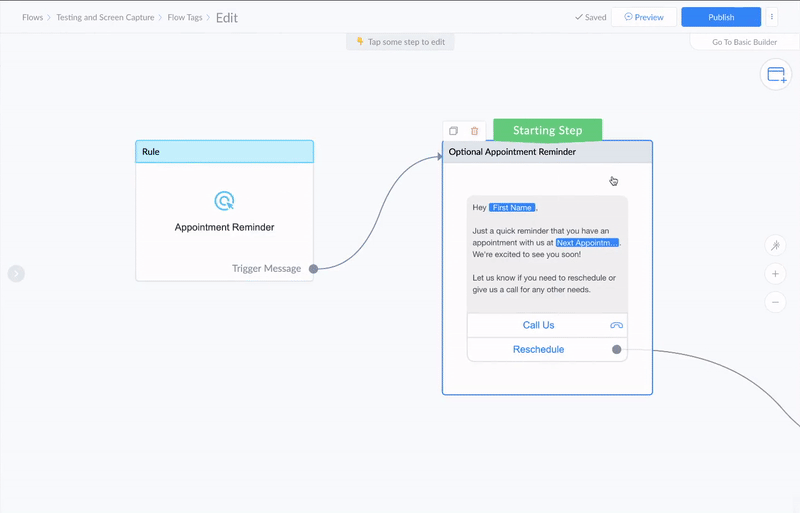Click the add step card icon
This screenshot has width=800, height=513.
pos(776,75)
